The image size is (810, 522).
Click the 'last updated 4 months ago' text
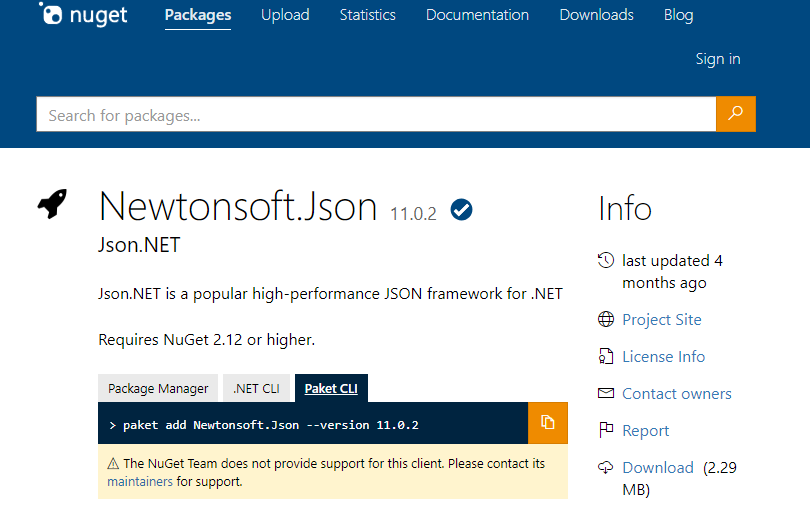672,271
